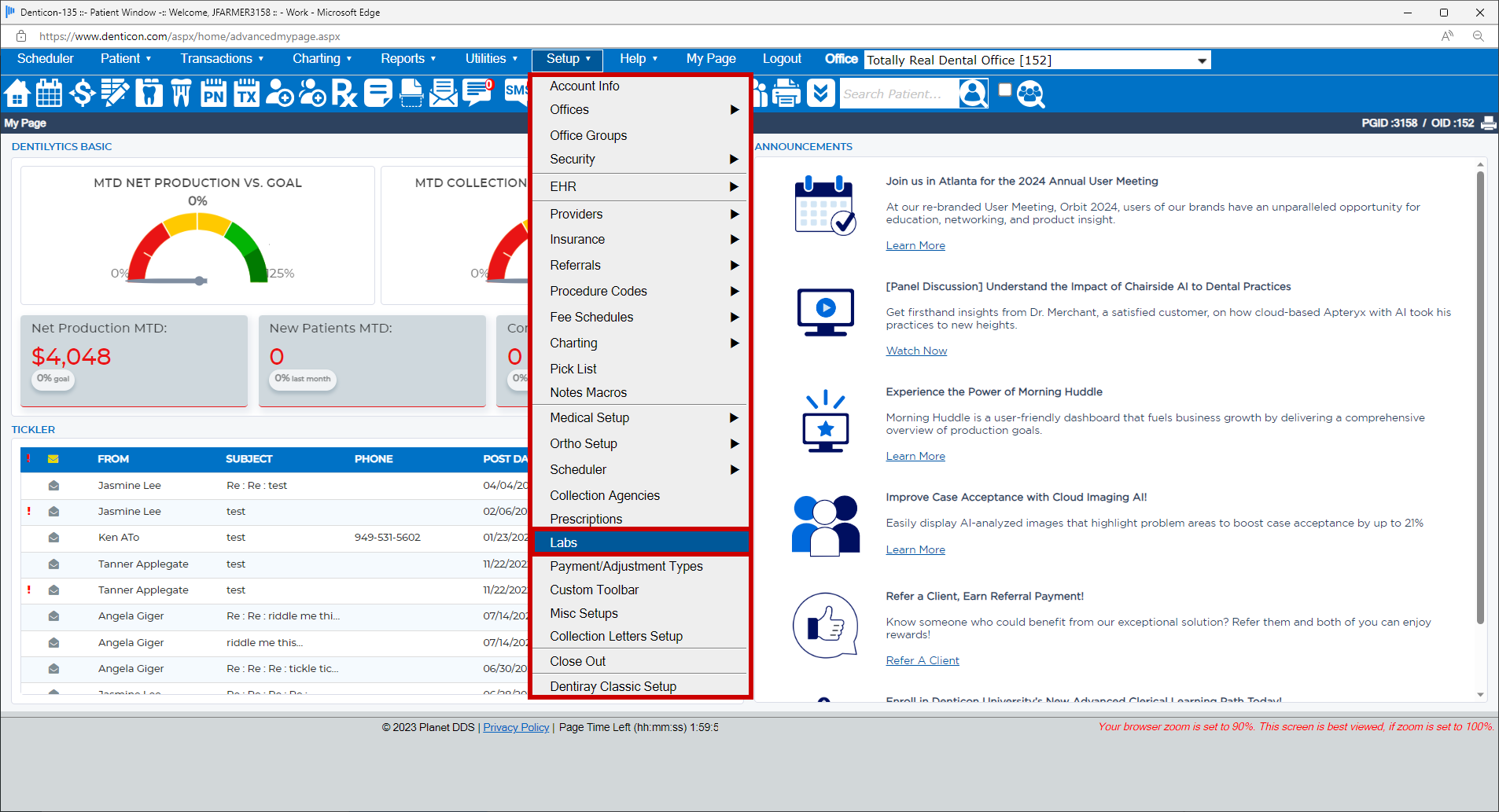Click the printer icon beside OID :152

coord(1488,123)
